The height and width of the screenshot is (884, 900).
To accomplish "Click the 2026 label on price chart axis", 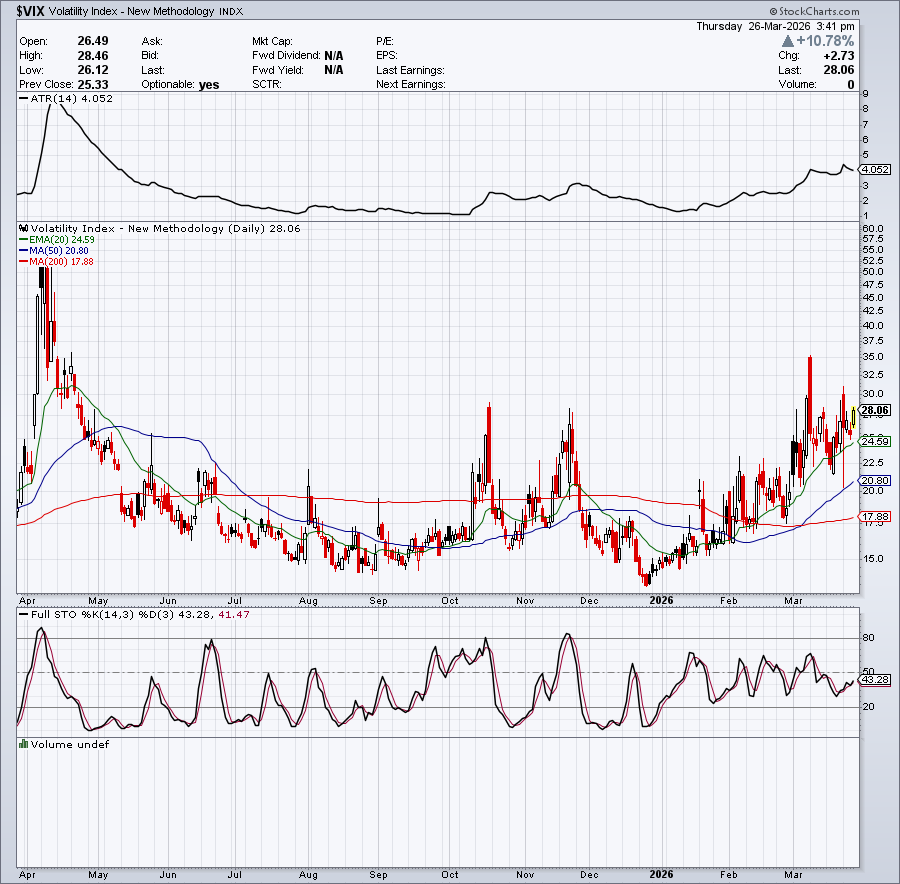I will click(661, 600).
